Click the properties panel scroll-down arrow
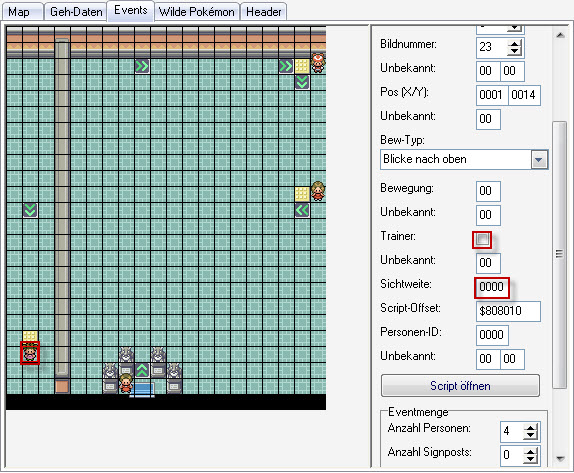This screenshot has width=574, height=473. [560, 458]
